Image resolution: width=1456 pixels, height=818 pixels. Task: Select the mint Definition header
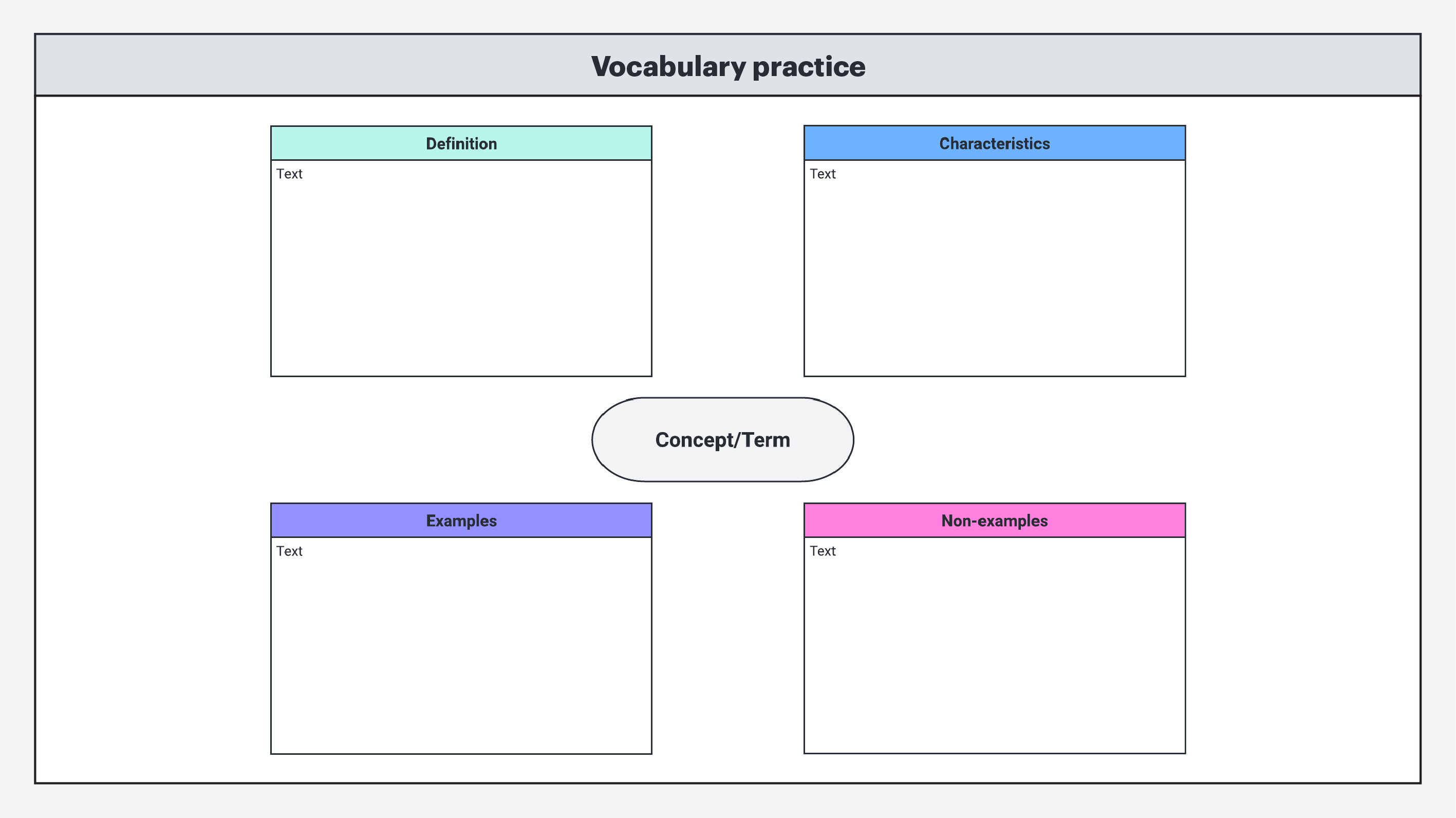tap(461, 143)
